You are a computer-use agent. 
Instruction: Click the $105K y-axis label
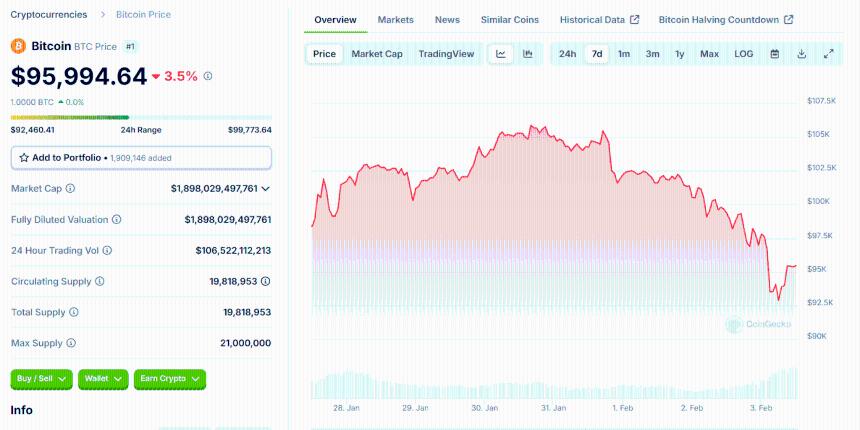tap(818, 134)
